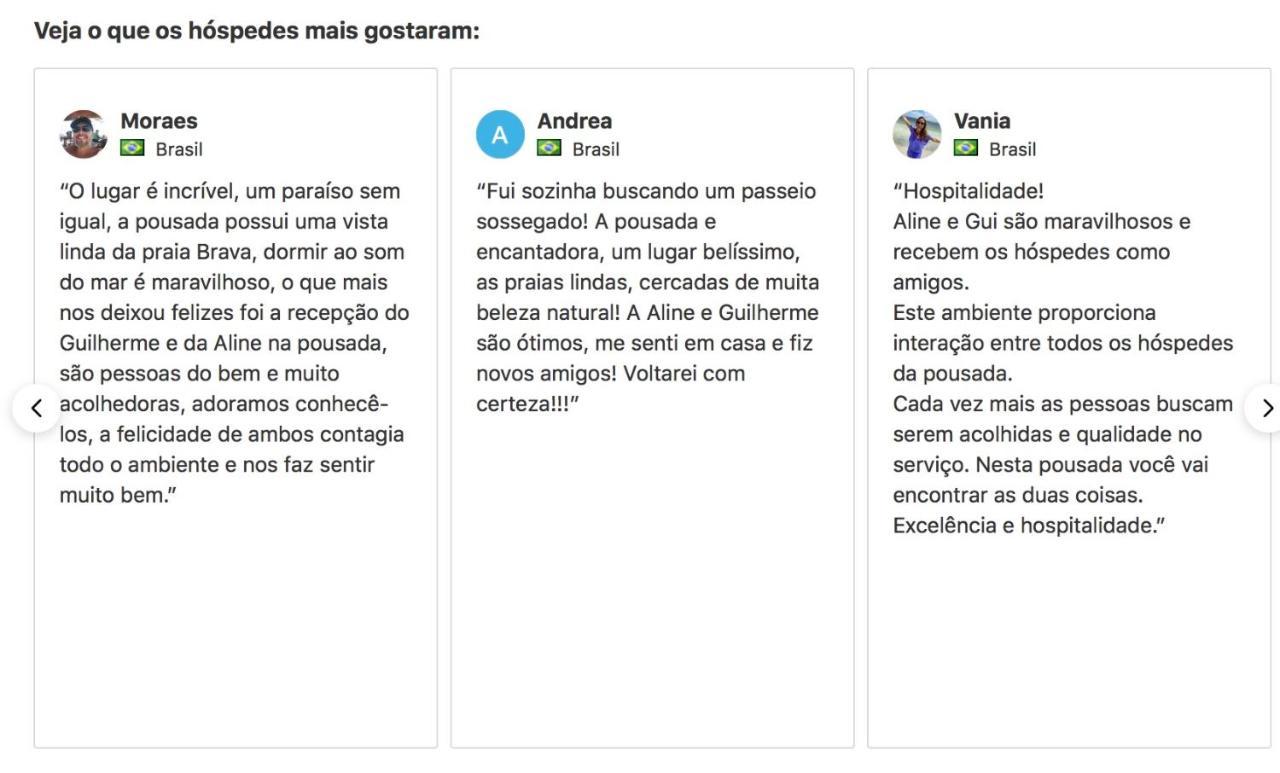Screen dimensions: 1280x773
Task: Click Vania's review starting "Hospitalidade!"
Action: (1064, 358)
